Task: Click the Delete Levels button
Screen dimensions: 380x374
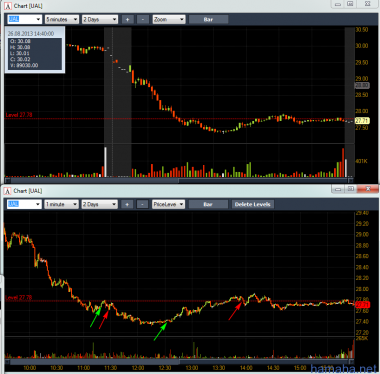Action: point(253,204)
